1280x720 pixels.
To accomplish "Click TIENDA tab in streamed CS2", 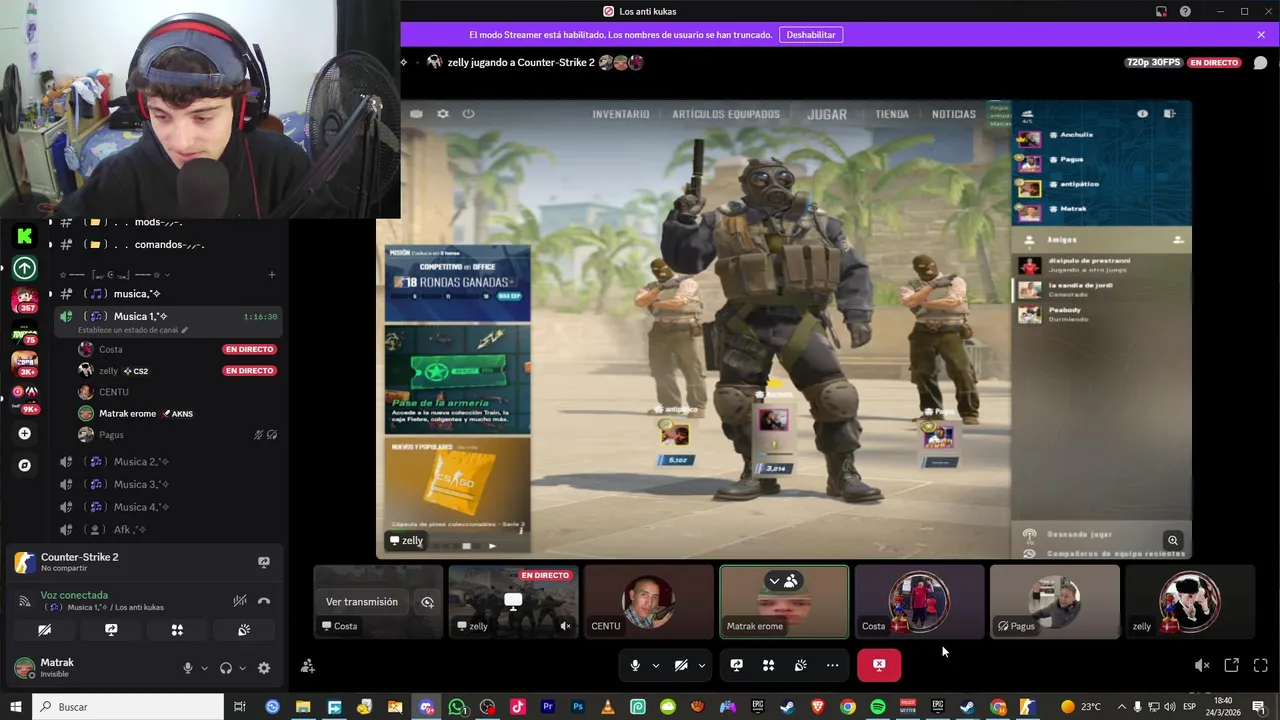I will 892,114.
